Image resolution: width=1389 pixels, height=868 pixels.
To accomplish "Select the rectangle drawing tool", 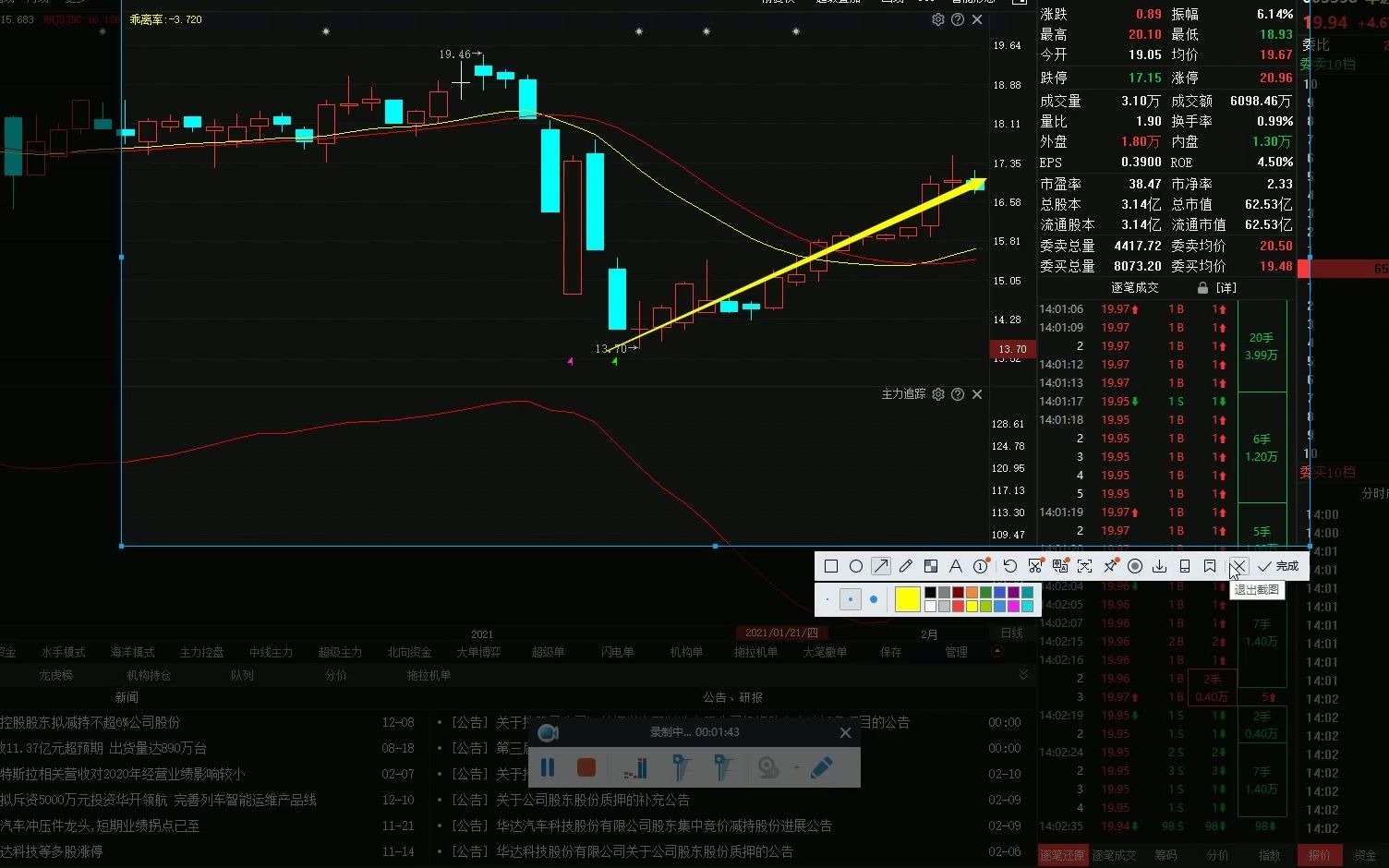I will (x=830, y=566).
